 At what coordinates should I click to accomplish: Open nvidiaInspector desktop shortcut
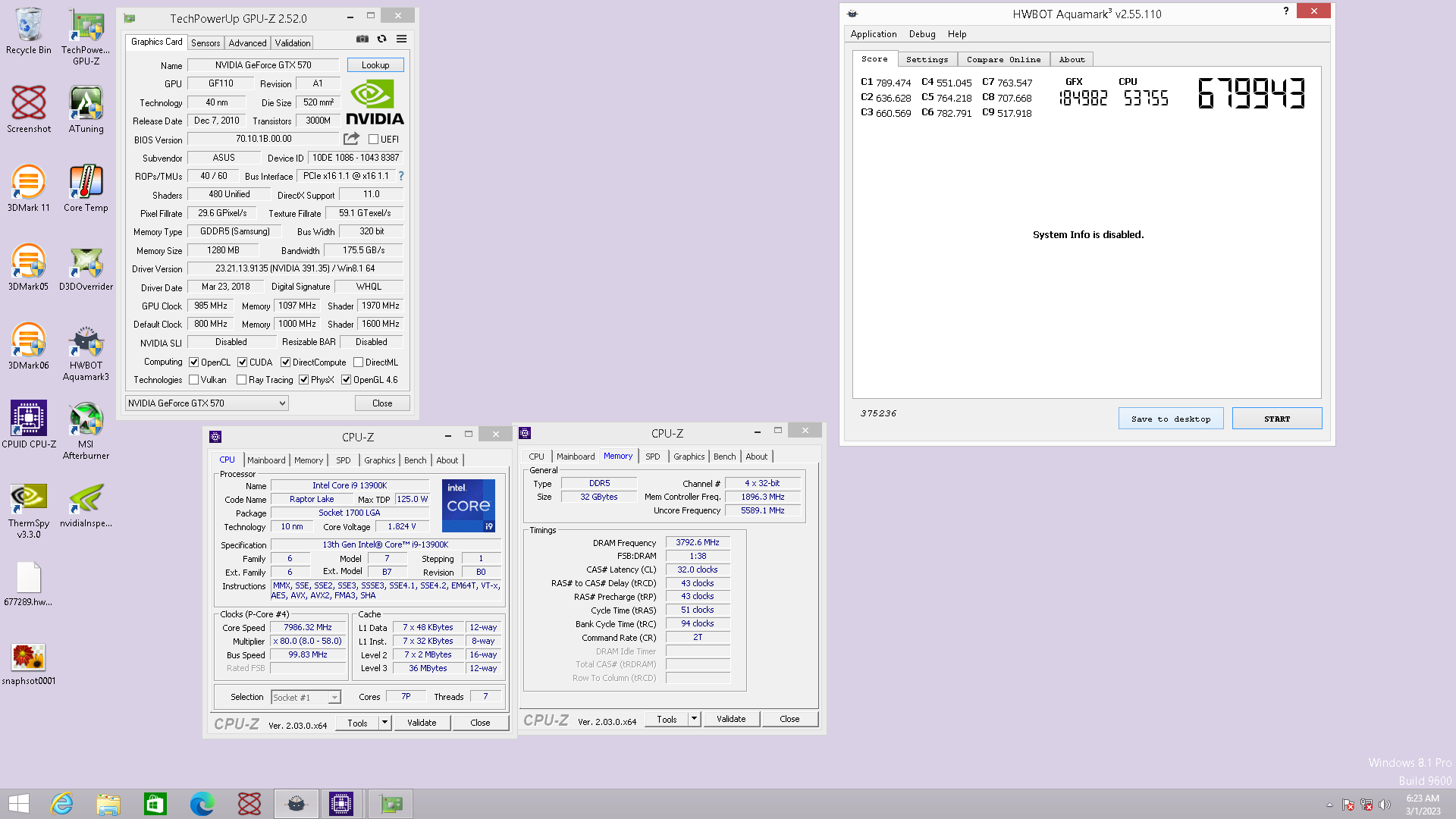tap(86, 504)
